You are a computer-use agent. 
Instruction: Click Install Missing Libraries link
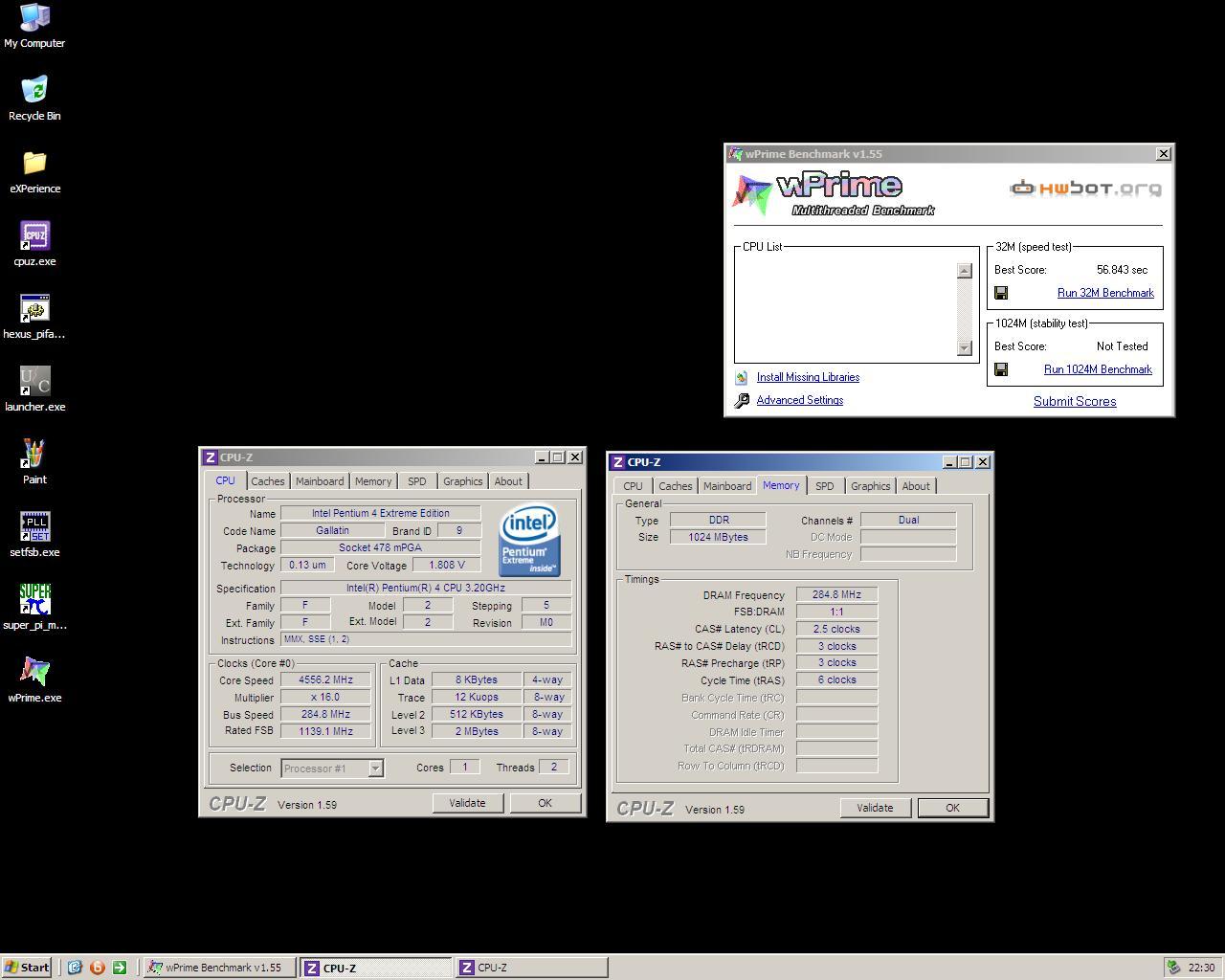click(x=808, y=377)
